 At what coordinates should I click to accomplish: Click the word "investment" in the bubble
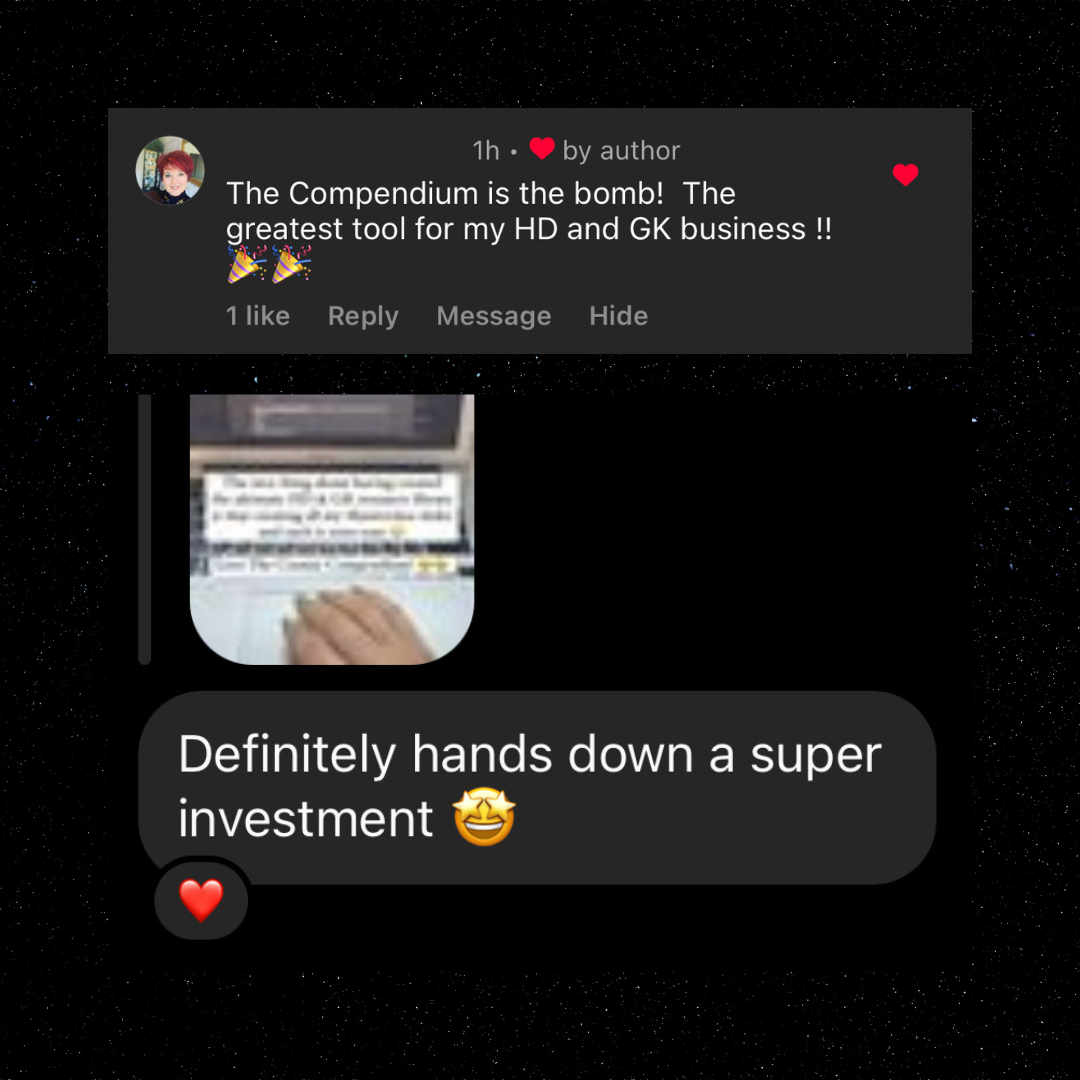[306, 818]
